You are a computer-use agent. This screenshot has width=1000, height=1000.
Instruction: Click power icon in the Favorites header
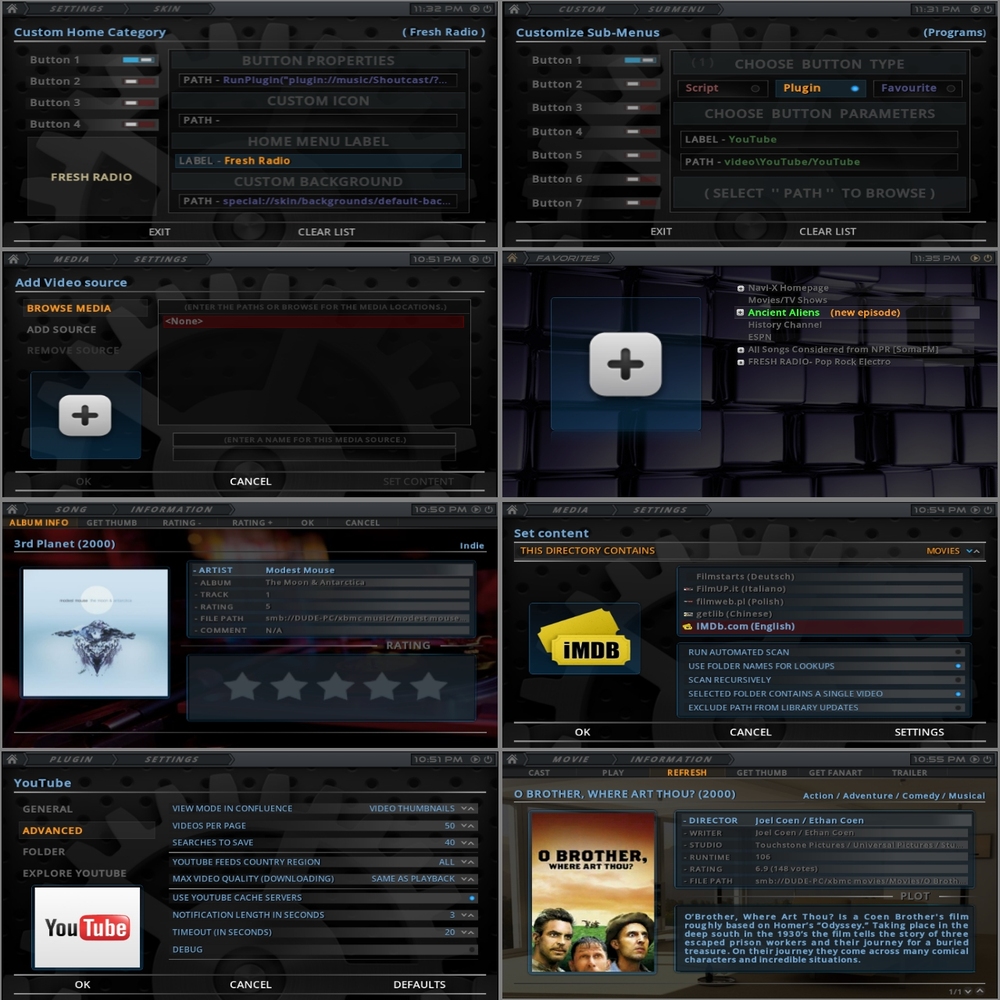988,258
